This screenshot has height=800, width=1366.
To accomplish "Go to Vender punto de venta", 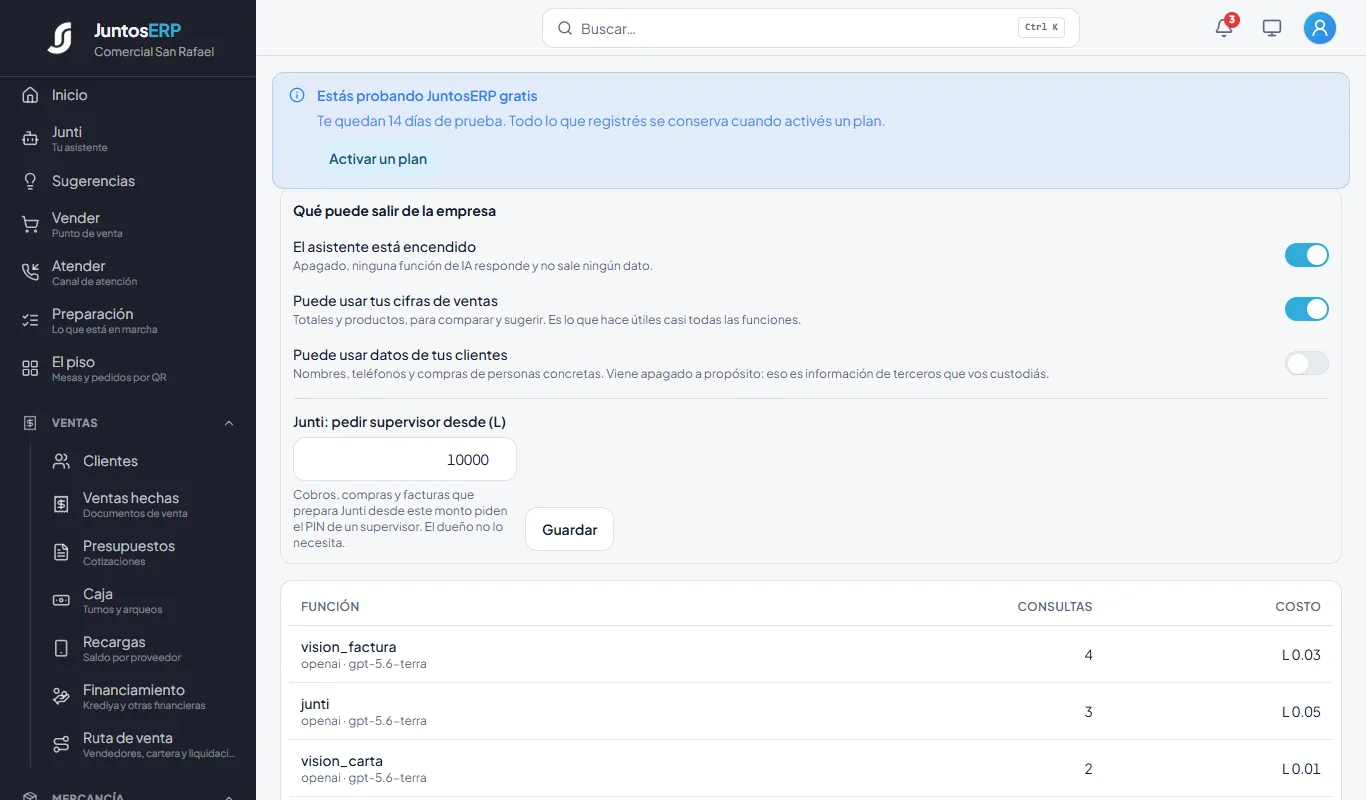I will click(x=128, y=225).
